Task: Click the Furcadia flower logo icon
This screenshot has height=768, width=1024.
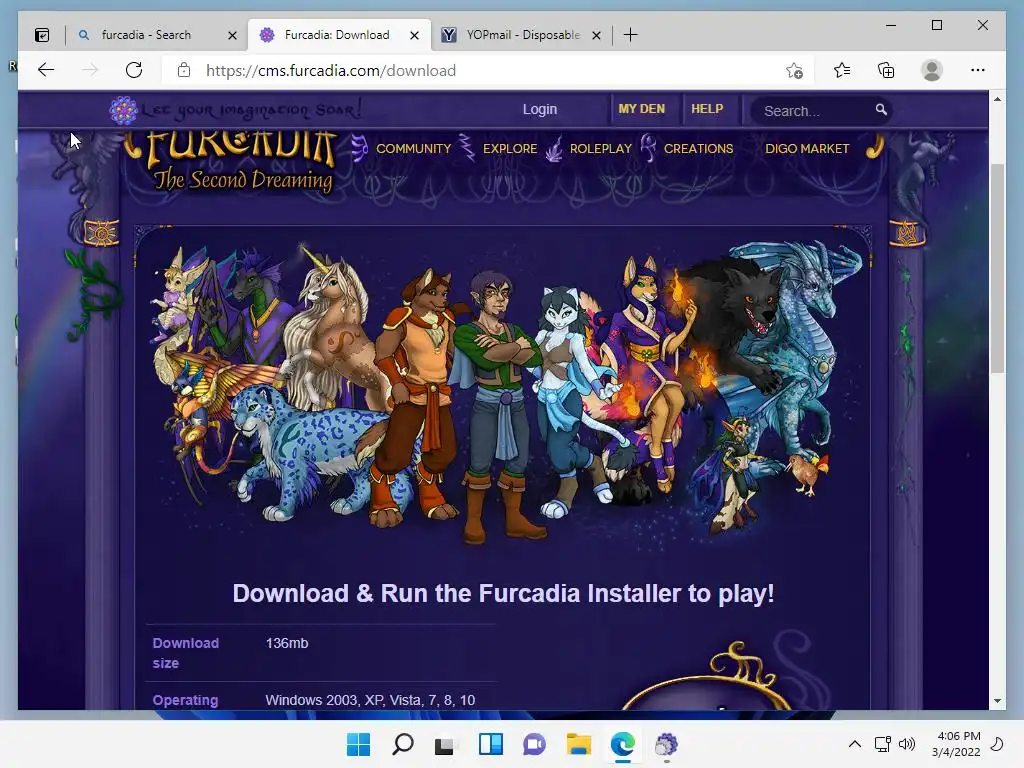Action: pos(123,110)
